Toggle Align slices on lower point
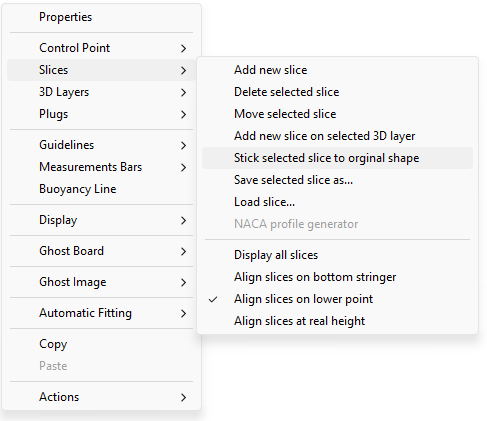The width and height of the screenshot is (487, 421). pos(337,299)
